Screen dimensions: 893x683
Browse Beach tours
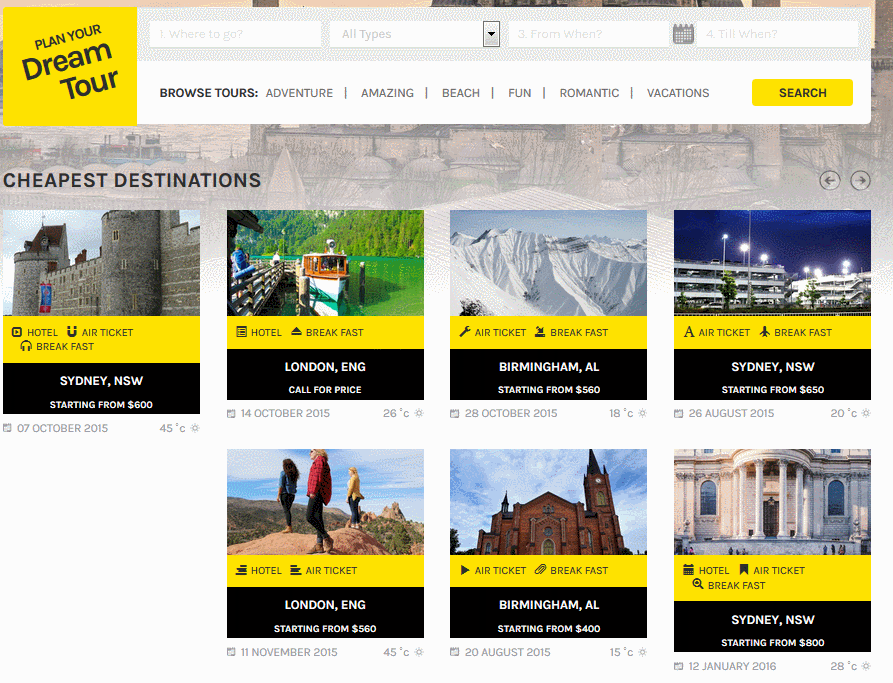(461, 93)
